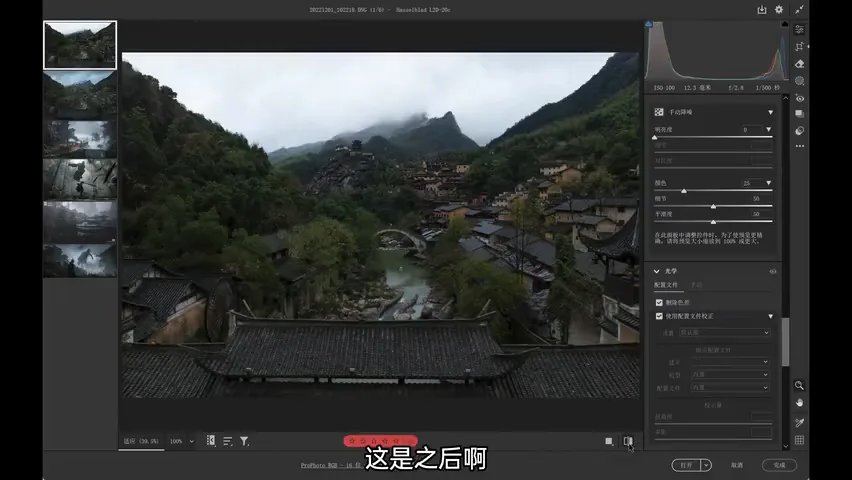
Task: Click the save image icon at top right
Action: (762, 10)
